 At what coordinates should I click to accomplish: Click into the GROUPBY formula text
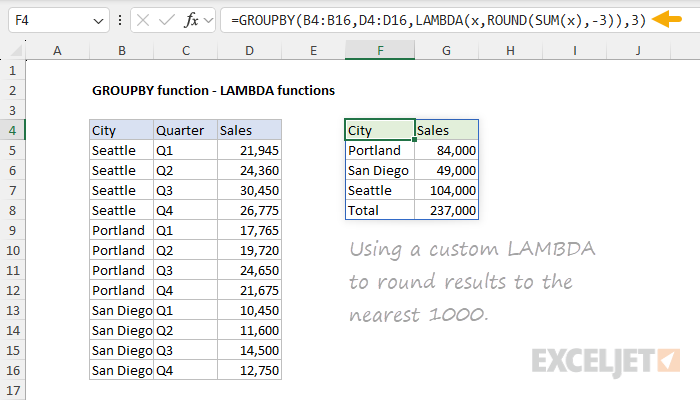pos(438,20)
